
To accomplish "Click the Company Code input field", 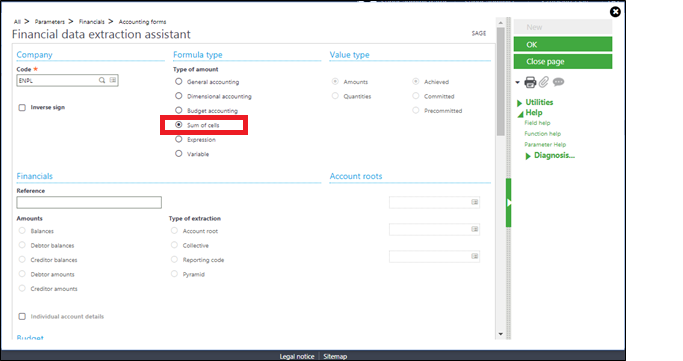I will pos(68,80).
